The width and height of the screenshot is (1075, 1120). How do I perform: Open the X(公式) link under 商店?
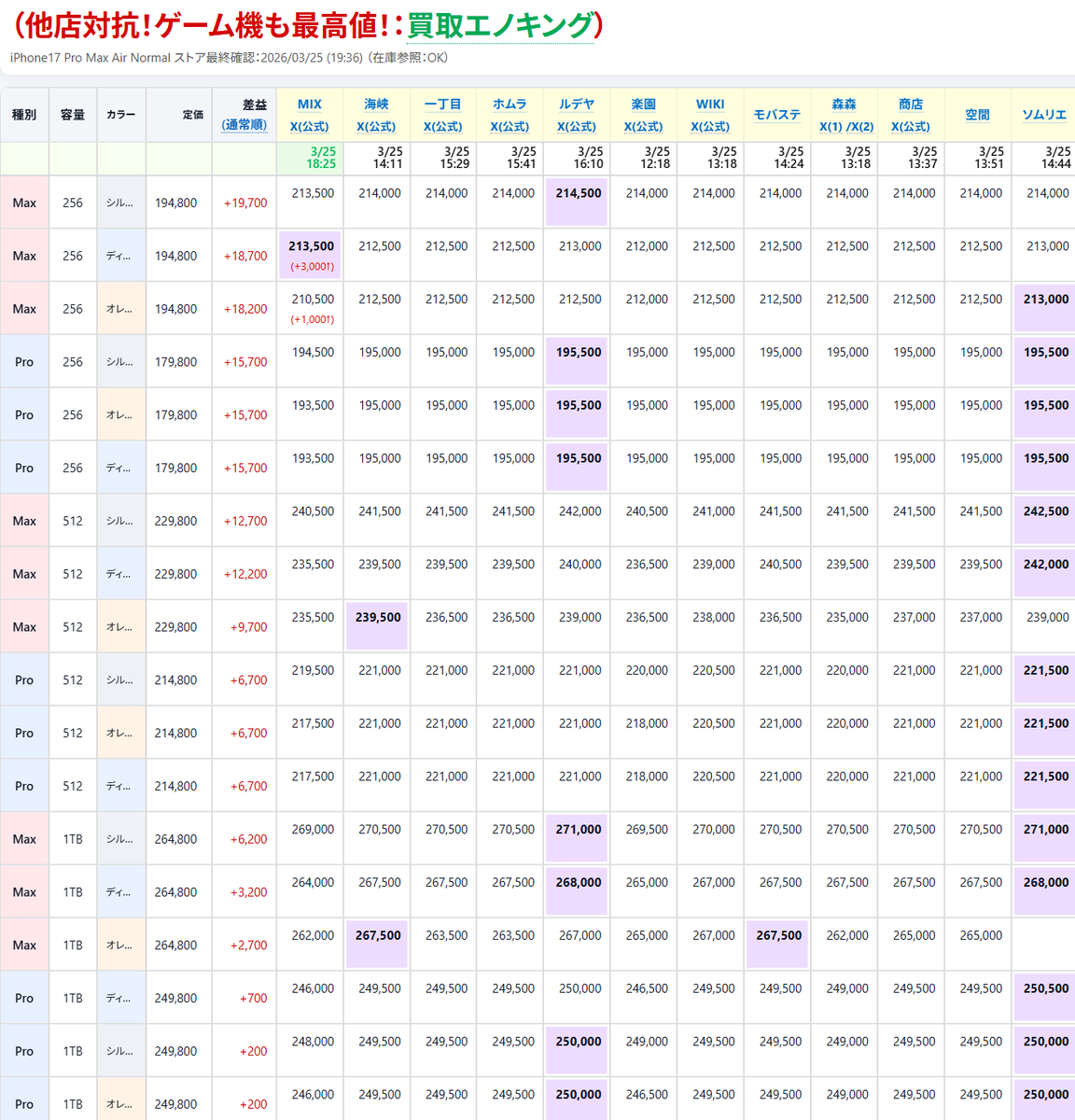click(911, 127)
